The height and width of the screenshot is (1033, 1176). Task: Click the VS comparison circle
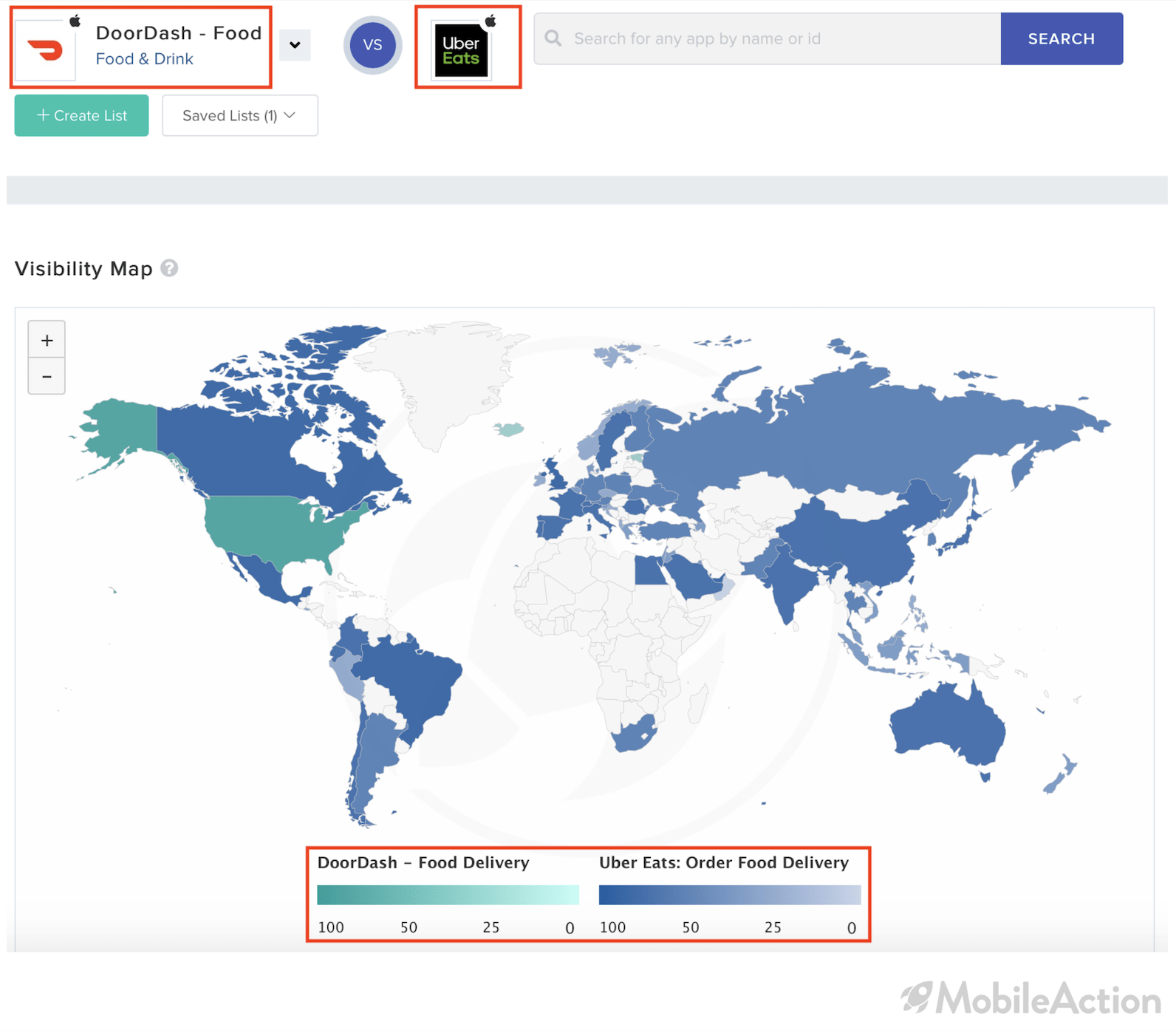point(372,45)
